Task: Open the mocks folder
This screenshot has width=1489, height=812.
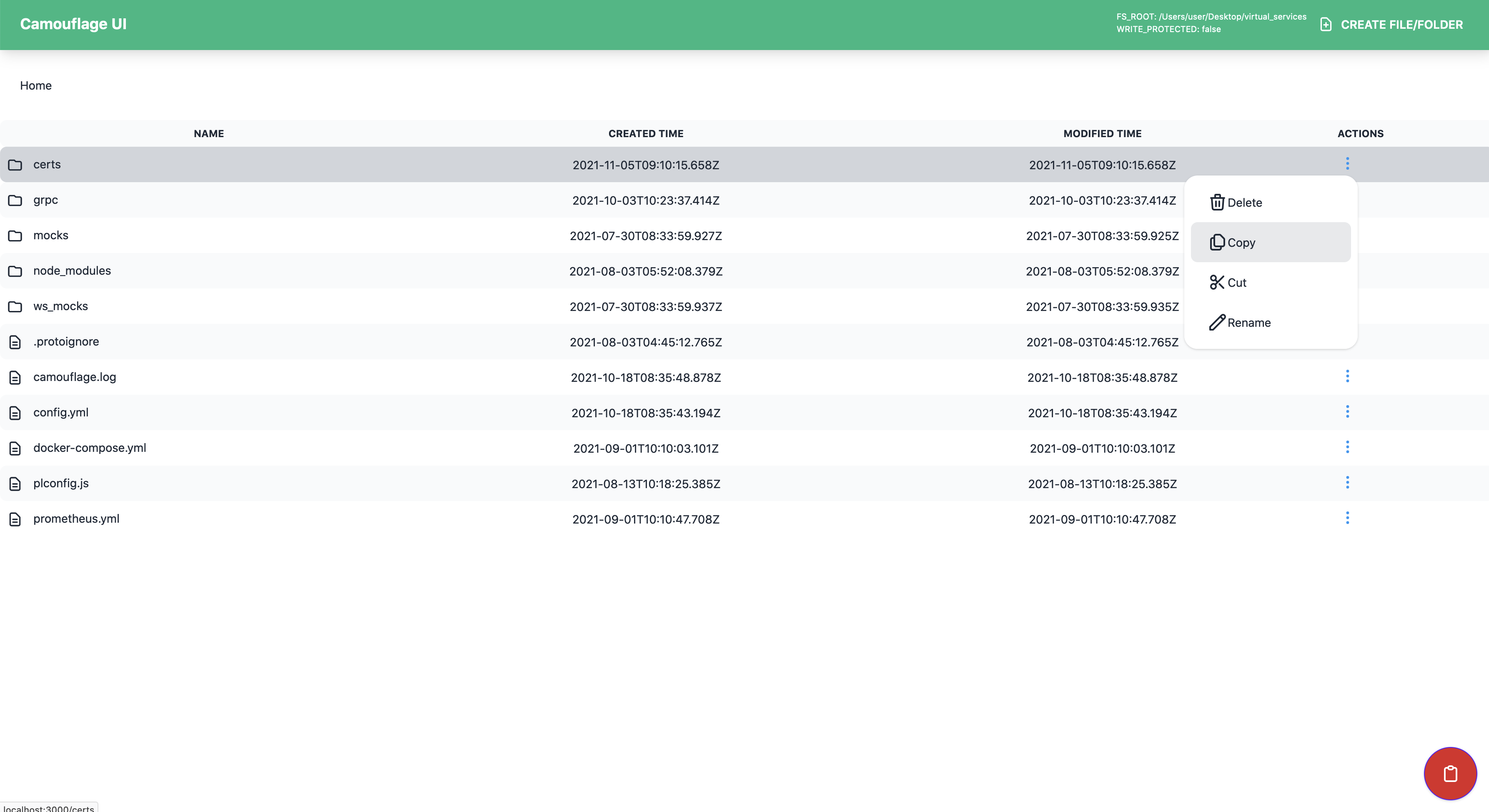Action: click(51, 235)
